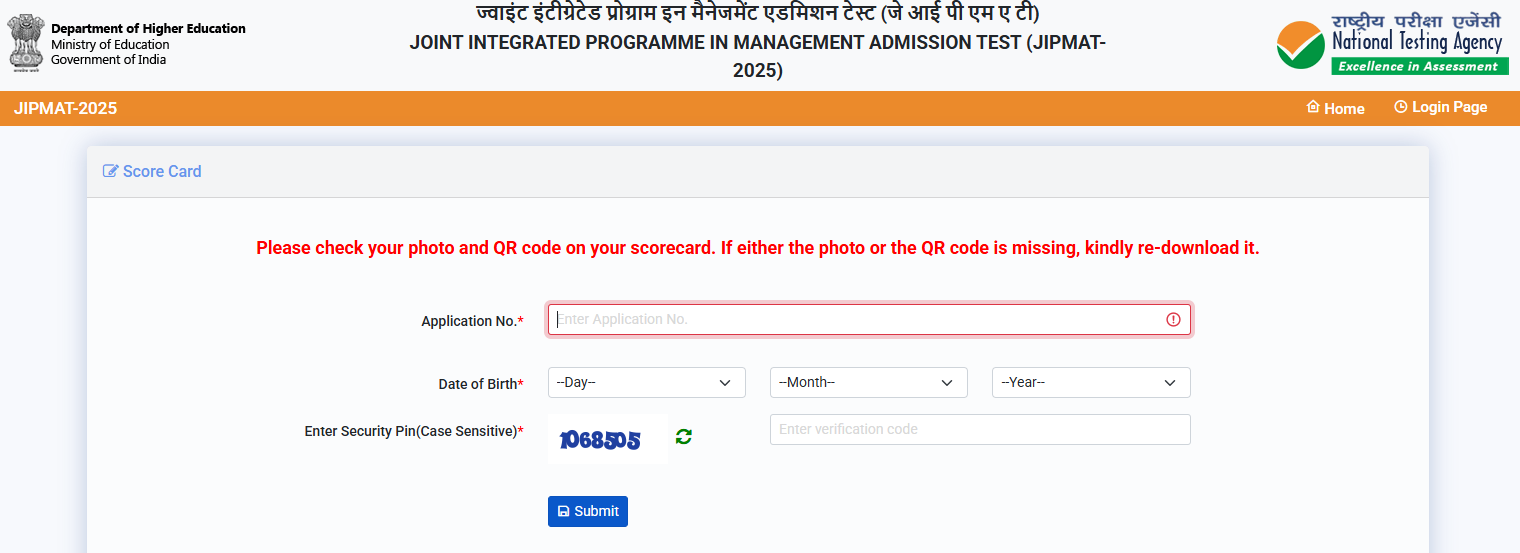The image size is (1520, 553).
Task: Open the Day dropdown
Action: 646,382
